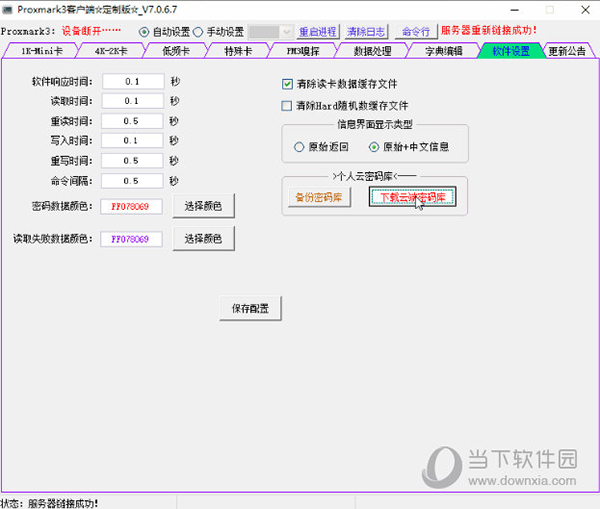This screenshot has height=509, width=600.
Task: Open the 更新公告 tab
Action: 567,51
